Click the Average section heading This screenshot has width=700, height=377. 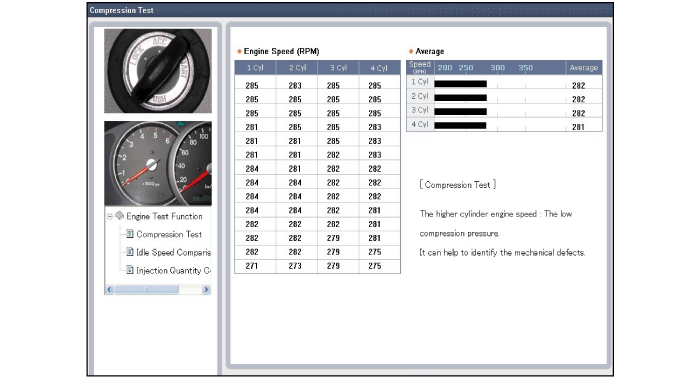pyautogui.click(x=429, y=51)
